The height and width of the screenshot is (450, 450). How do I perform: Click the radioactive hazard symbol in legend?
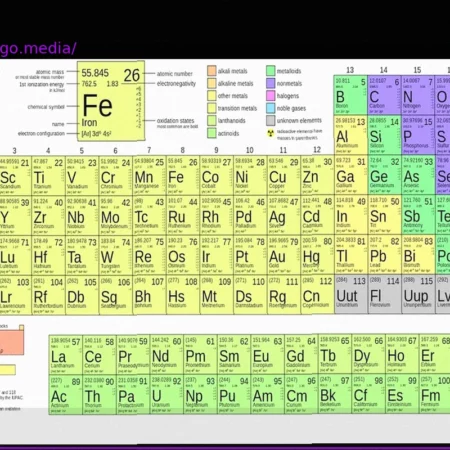(x=271, y=134)
